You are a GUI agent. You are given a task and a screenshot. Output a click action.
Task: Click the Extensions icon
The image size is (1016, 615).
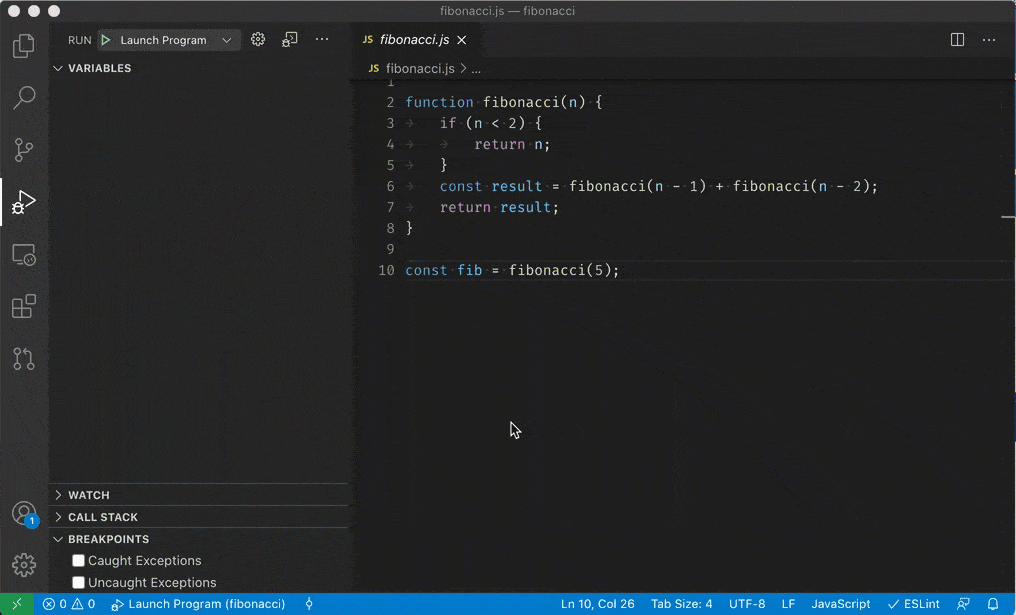pyautogui.click(x=23, y=306)
